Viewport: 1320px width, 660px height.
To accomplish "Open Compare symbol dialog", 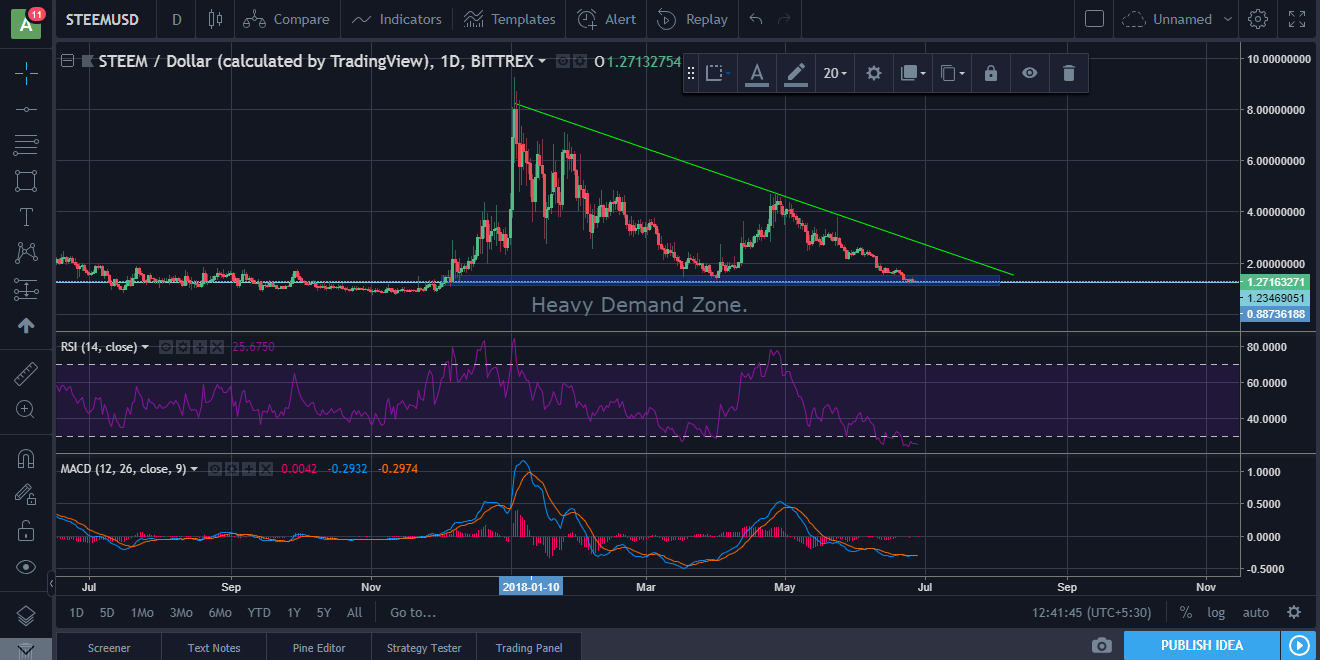I will (286, 19).
